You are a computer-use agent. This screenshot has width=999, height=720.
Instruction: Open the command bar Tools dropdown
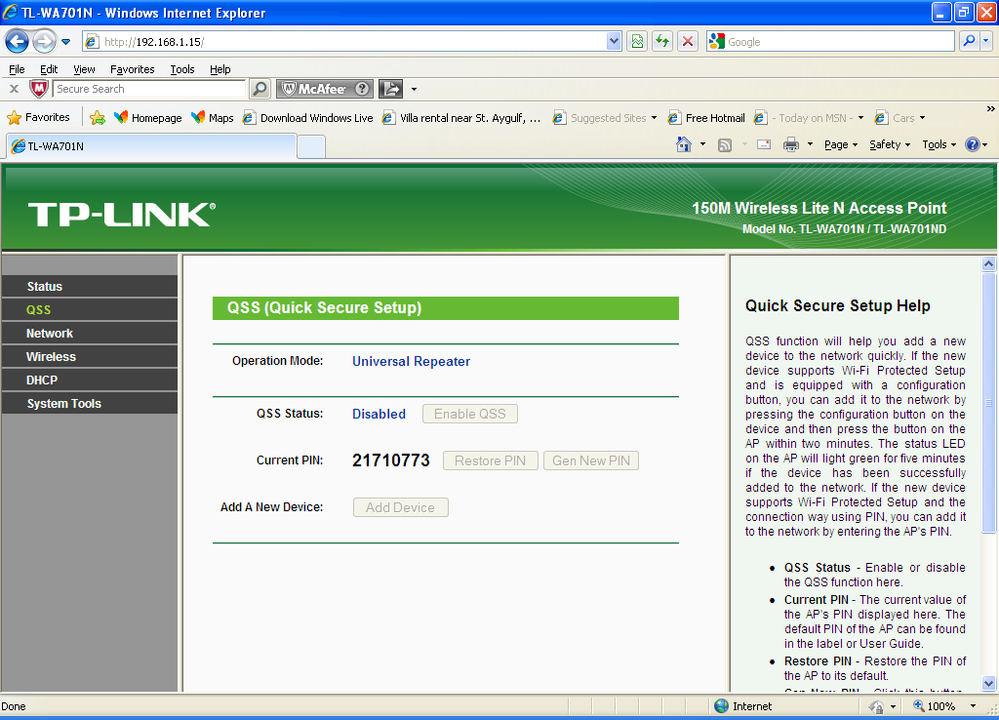[x=939, y=145]
